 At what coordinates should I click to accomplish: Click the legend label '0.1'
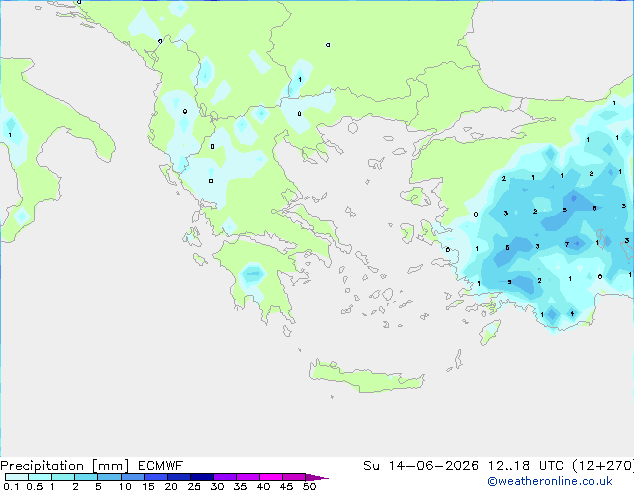(x=11, y=486)
